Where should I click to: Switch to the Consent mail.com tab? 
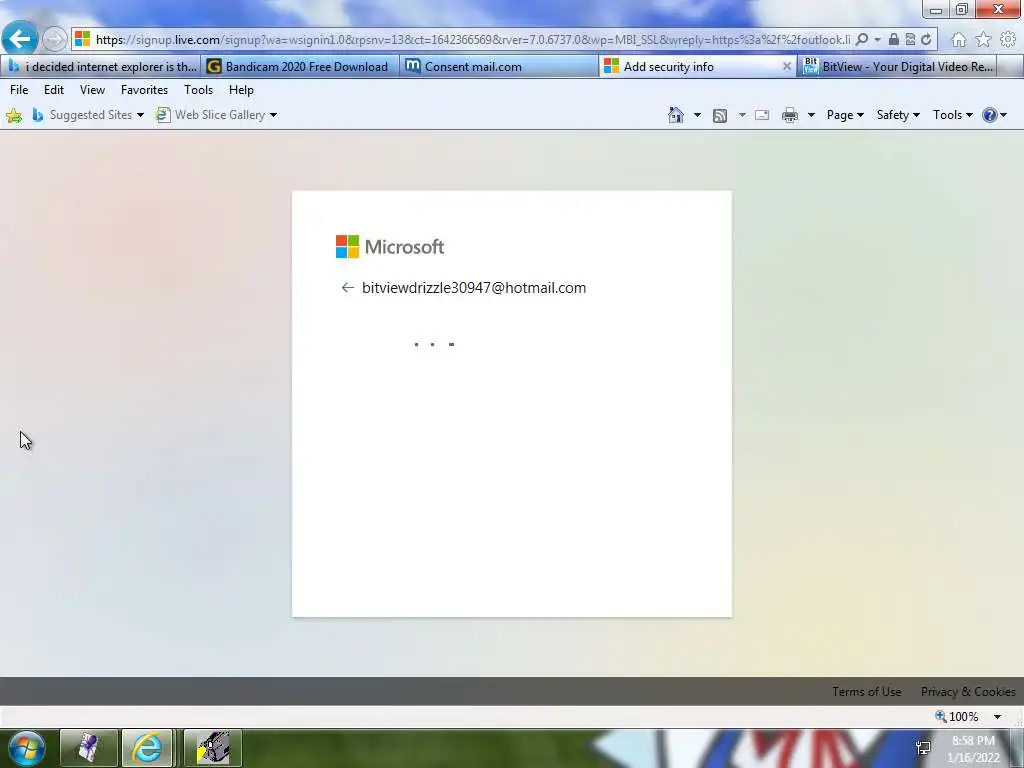(x=499, y=67)
